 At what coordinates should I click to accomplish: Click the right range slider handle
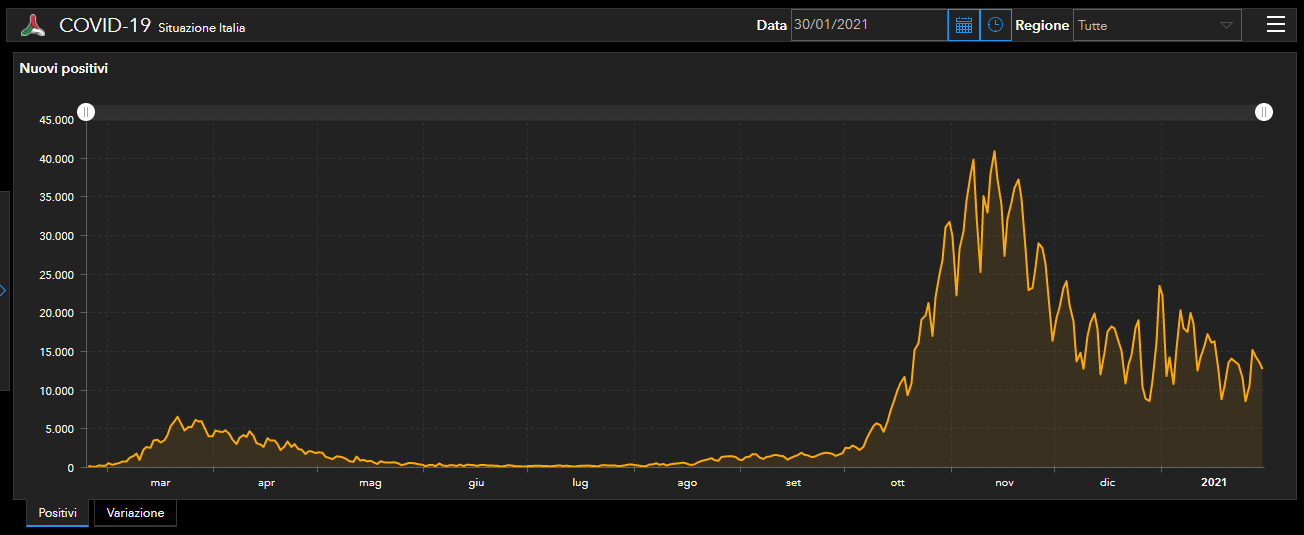tap(1264, 112)
